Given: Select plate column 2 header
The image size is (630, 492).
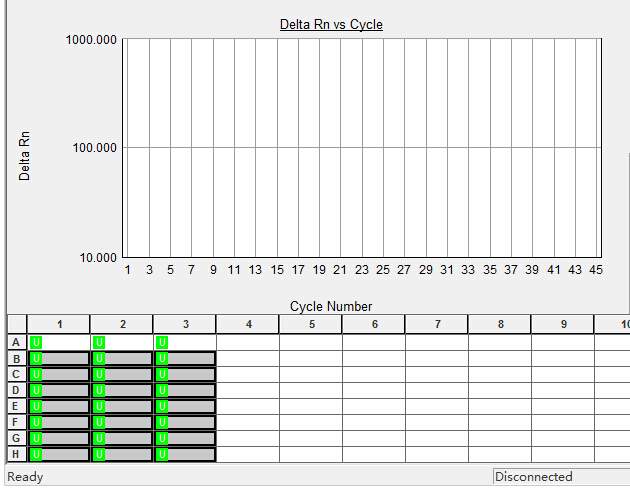Looking at the screenshot, I should [x=122, y=324].
